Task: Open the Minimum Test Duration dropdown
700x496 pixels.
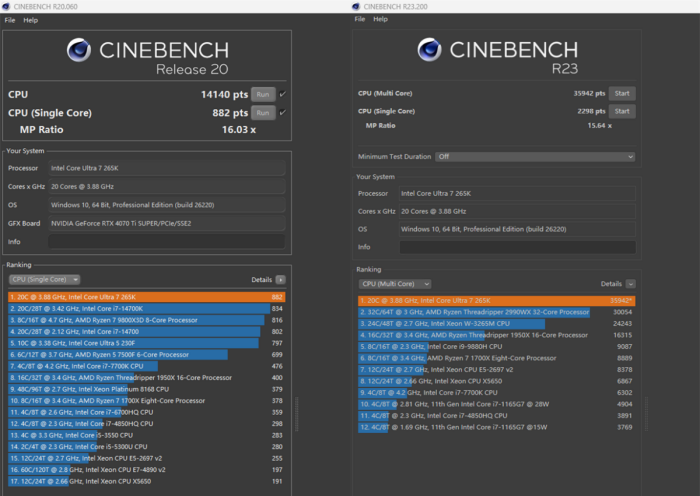Action: (535, 157)
